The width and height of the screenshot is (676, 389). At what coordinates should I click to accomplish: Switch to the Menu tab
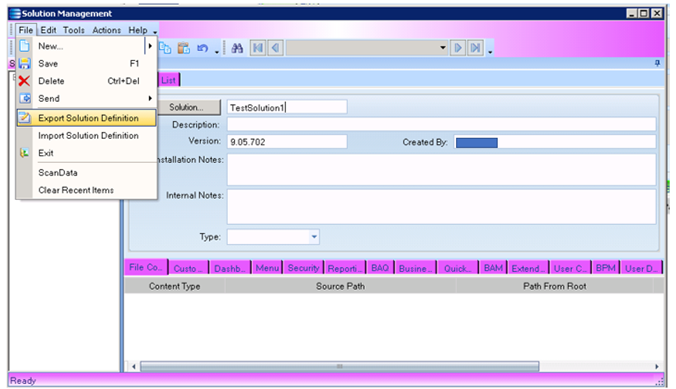(x=267, y=268)
